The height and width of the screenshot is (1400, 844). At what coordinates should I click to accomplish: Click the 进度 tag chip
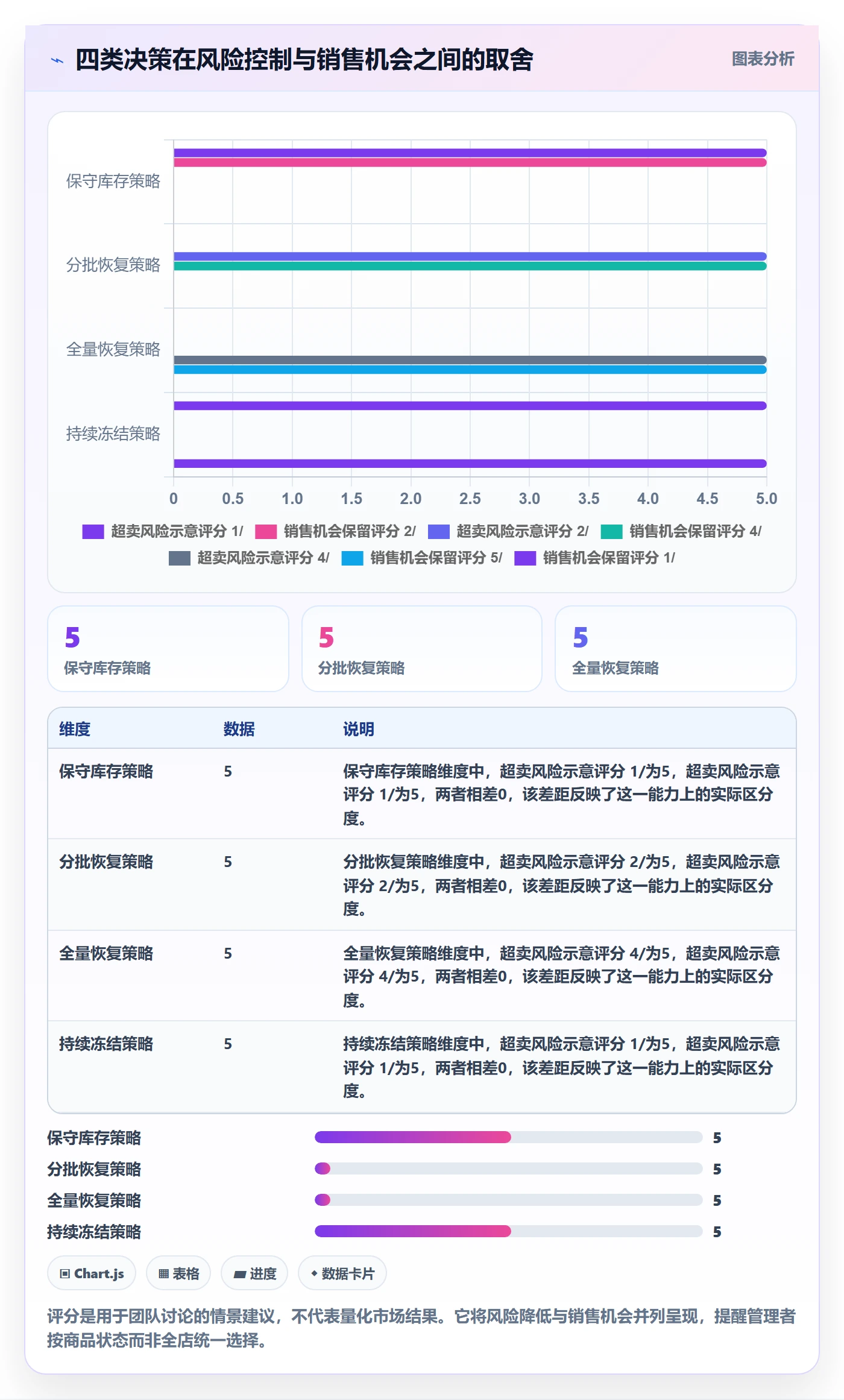254,1273
